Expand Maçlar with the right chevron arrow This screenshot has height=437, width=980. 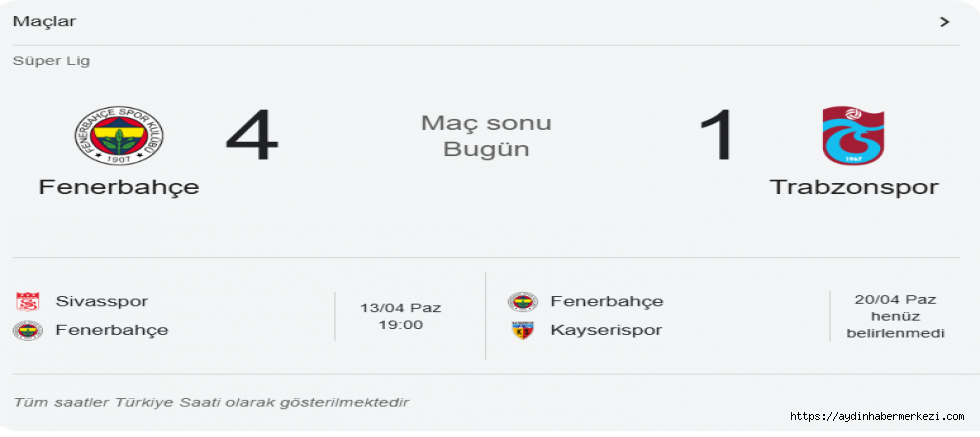(x=944, y=21)
